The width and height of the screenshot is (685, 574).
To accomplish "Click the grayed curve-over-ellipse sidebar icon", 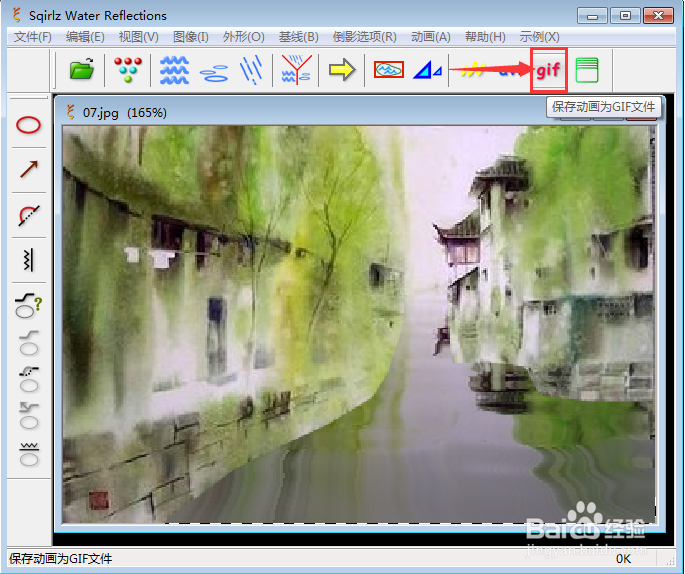I will tap(29, 342).
